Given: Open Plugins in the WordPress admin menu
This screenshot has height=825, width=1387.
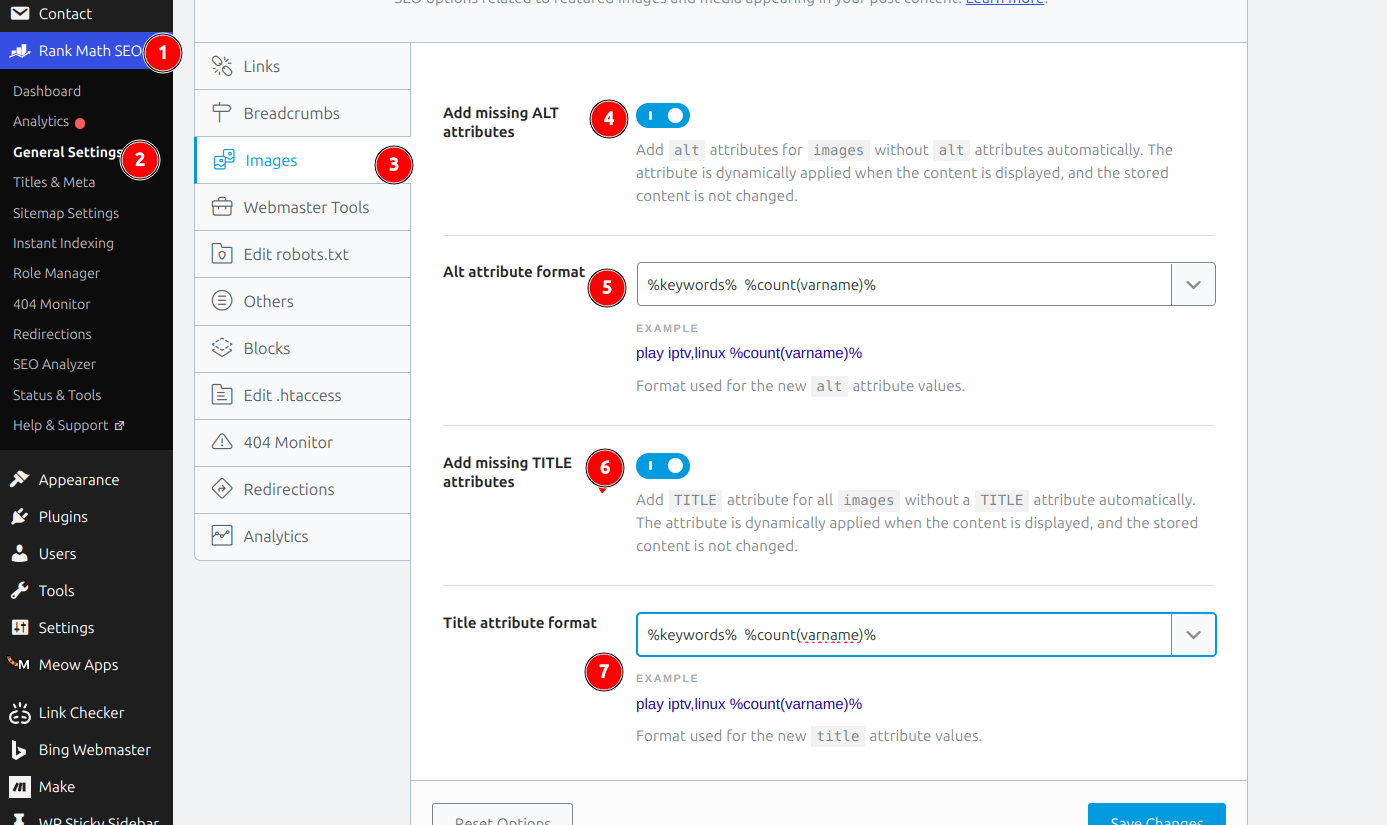Looking at the screenshot, I should 63,517.
